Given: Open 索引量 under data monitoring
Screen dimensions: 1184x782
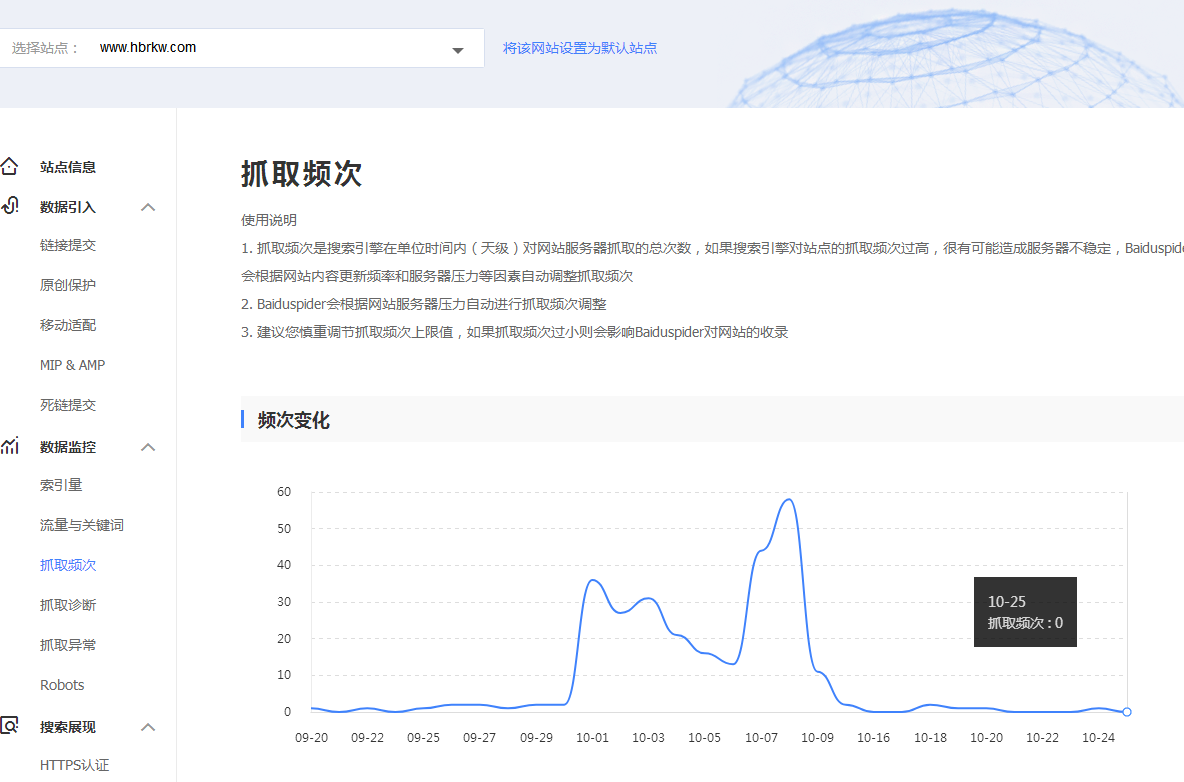Looking at the screenshot, I should point(61,485).
